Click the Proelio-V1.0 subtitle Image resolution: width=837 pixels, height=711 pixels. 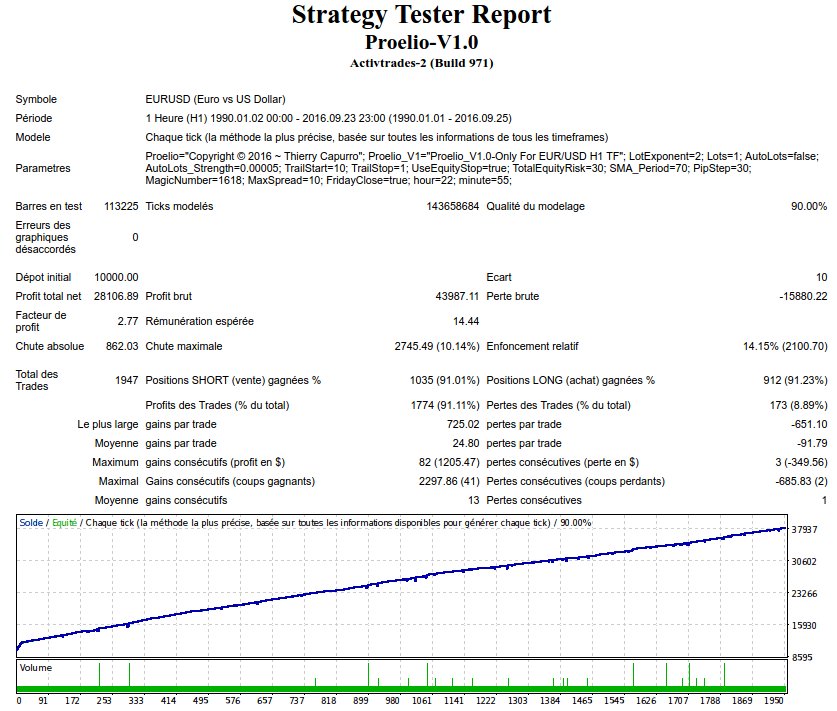click(421, 42)
